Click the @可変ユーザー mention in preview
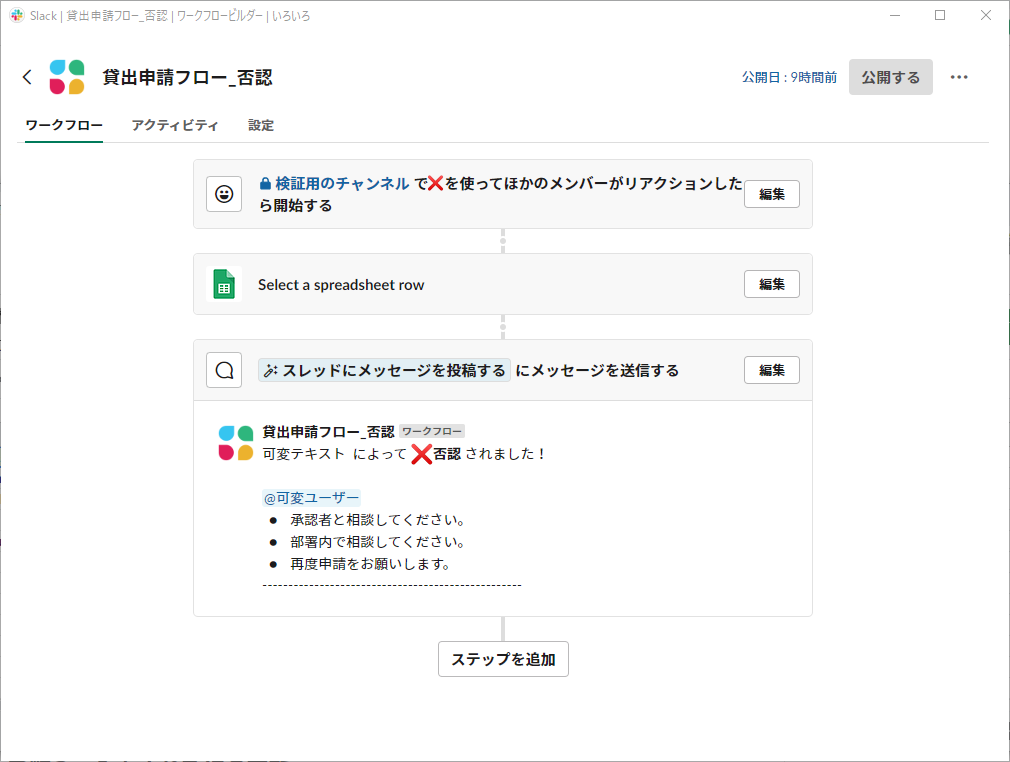 click(x=311, y=498)
